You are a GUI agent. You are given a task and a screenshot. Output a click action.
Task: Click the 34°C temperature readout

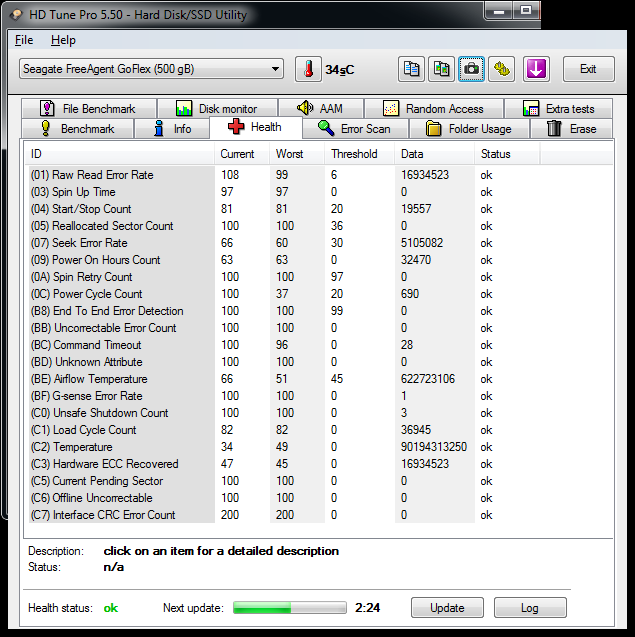pos(340,70)
